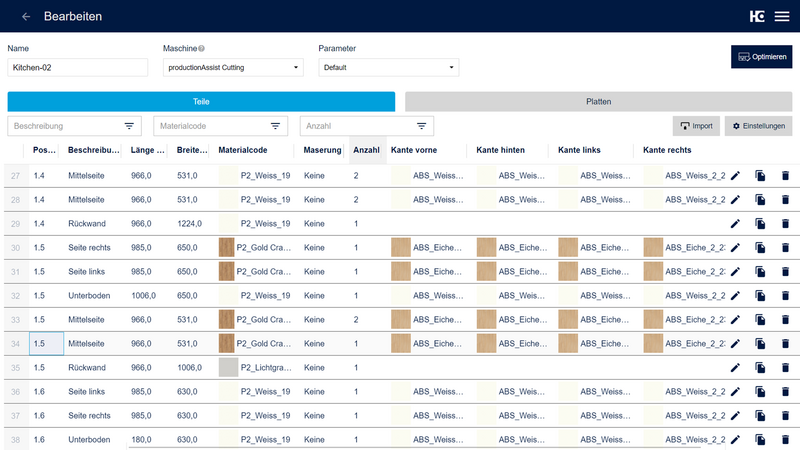Click the help icon beside Maschine label
Screen dimensions: 800x450
202,48
